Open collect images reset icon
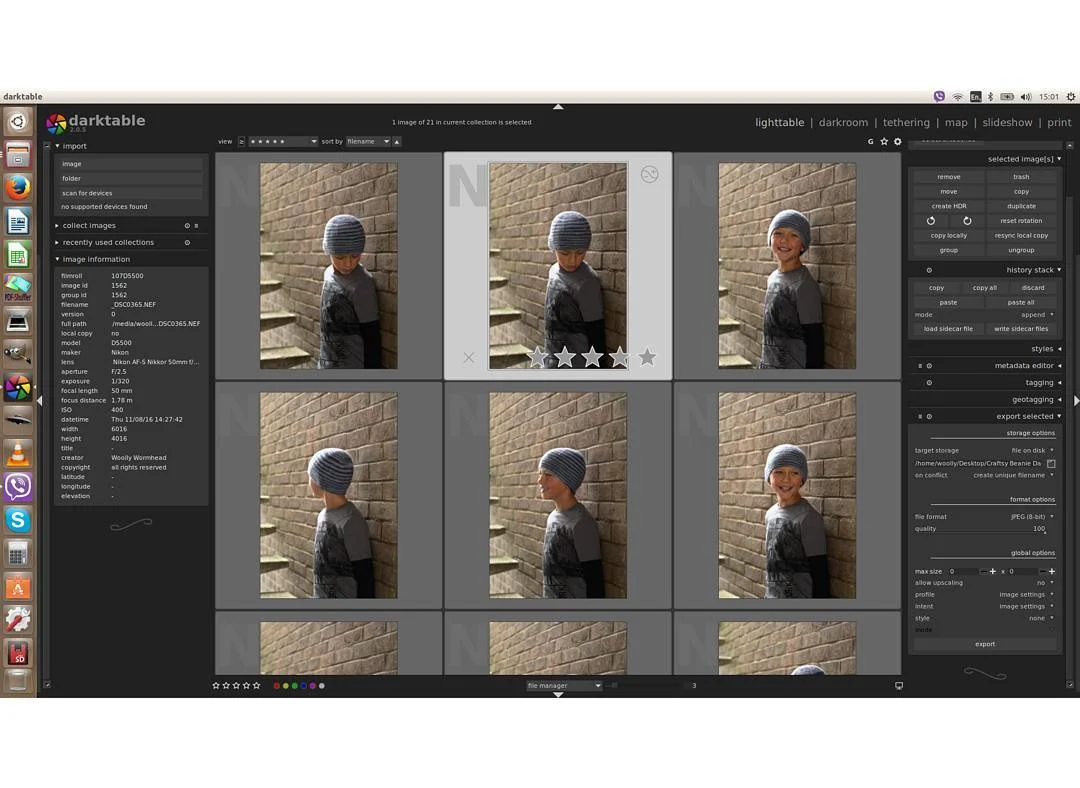The image size is (1080, 788). click(187, 225)
